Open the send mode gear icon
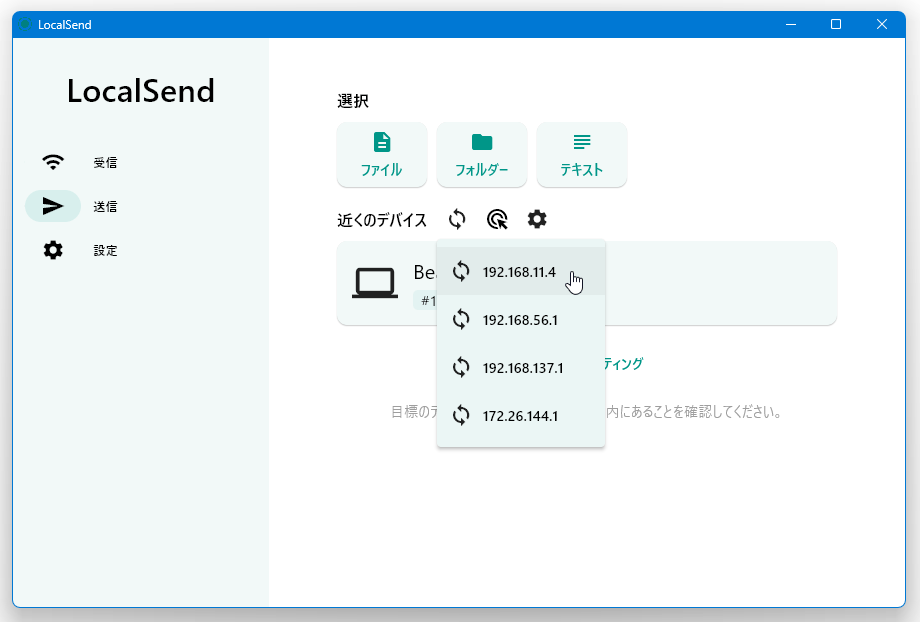 (537, 219)
